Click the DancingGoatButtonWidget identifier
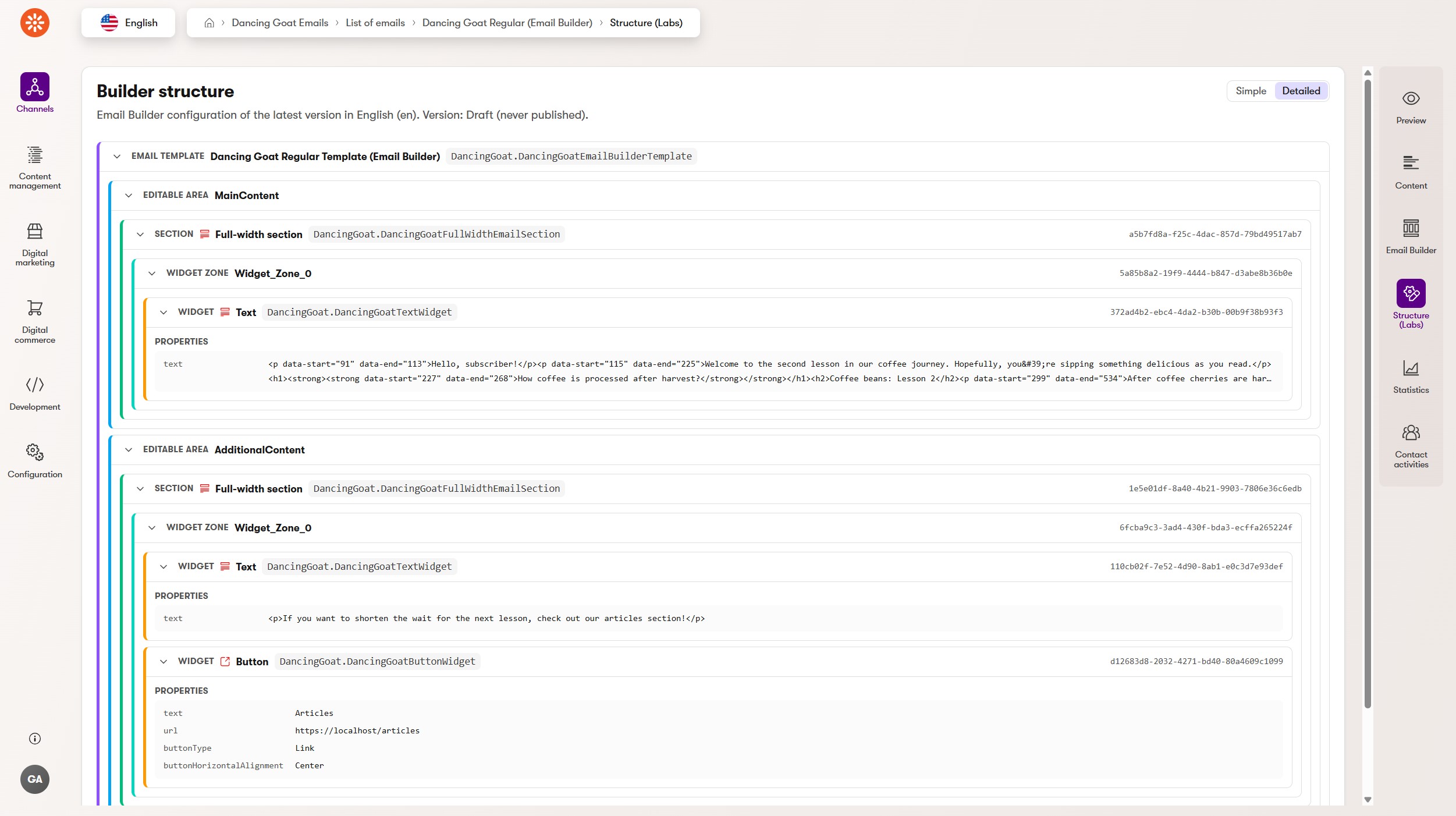 pos(377,661)
